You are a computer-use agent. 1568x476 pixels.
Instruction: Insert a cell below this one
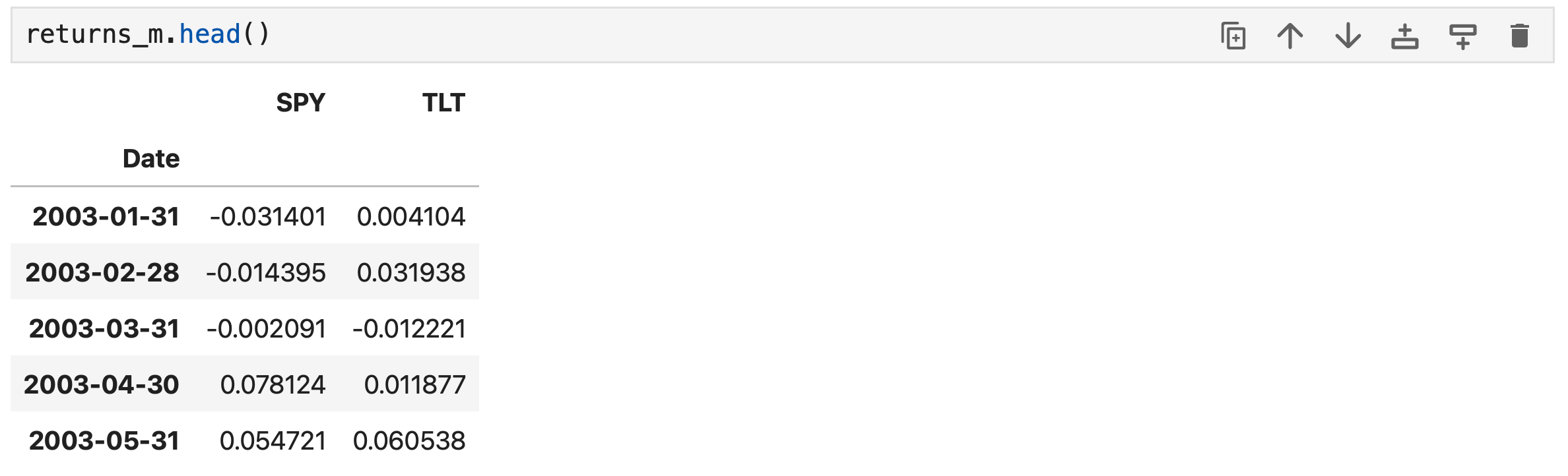[x=1462, y=36]
